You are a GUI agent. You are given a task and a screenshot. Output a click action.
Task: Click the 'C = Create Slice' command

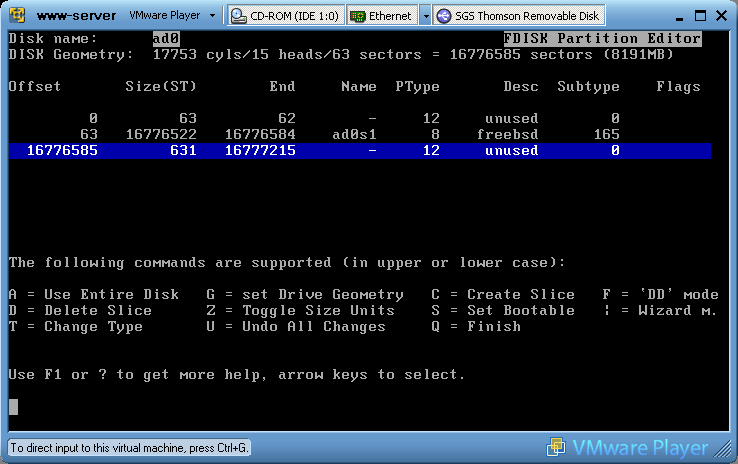point(503,295)
